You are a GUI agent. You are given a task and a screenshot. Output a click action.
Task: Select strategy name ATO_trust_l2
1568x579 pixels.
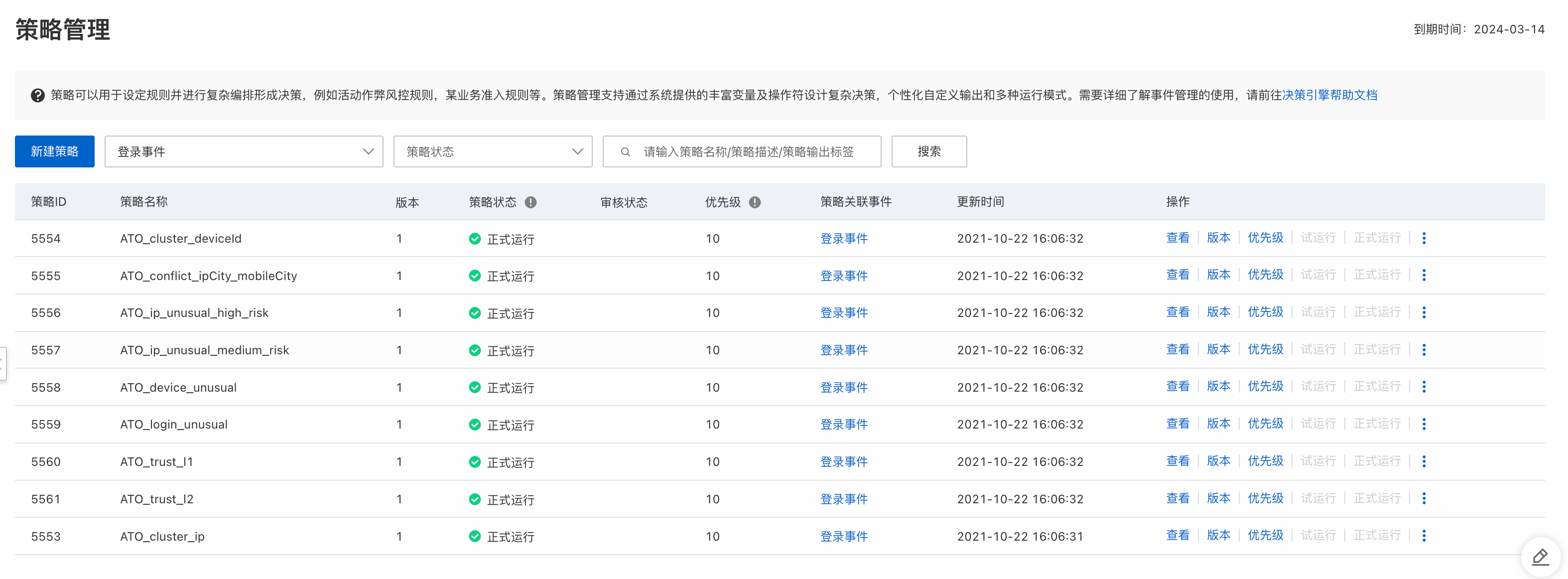pyautogui.click(x=156, y=499)
